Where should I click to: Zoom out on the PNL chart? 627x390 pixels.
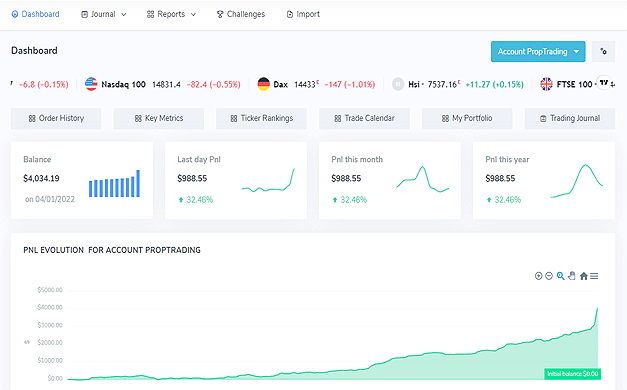[549, 276]
